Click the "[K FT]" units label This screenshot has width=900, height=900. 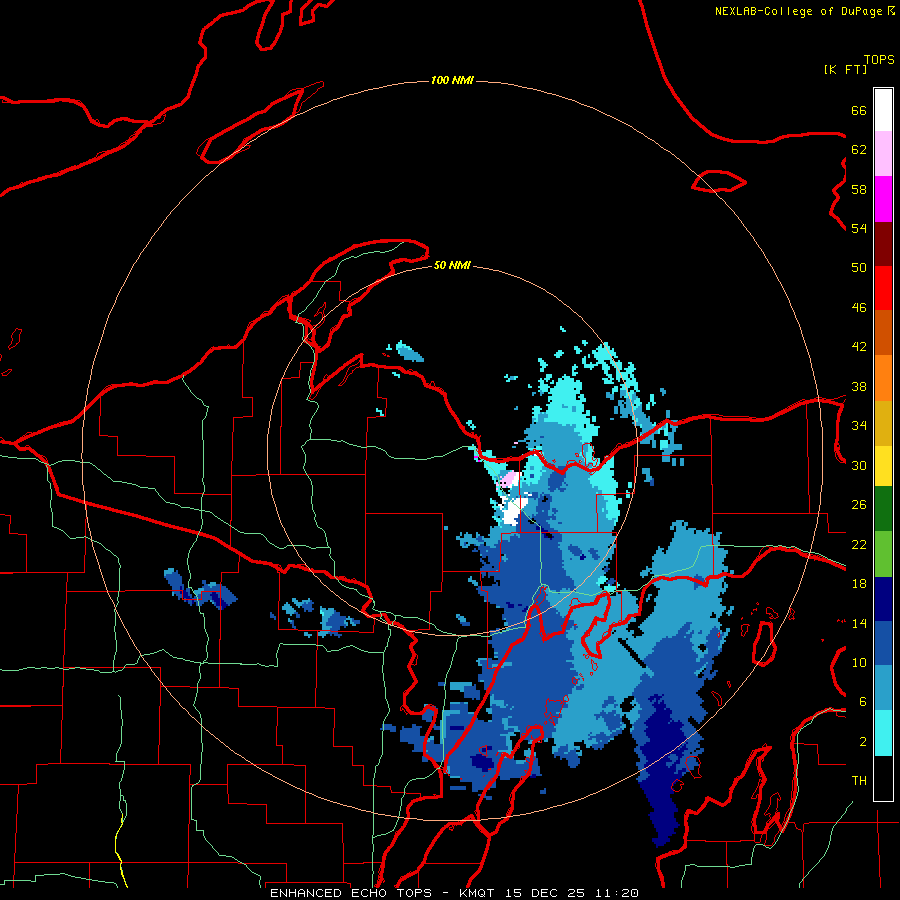tap(845, 69)
